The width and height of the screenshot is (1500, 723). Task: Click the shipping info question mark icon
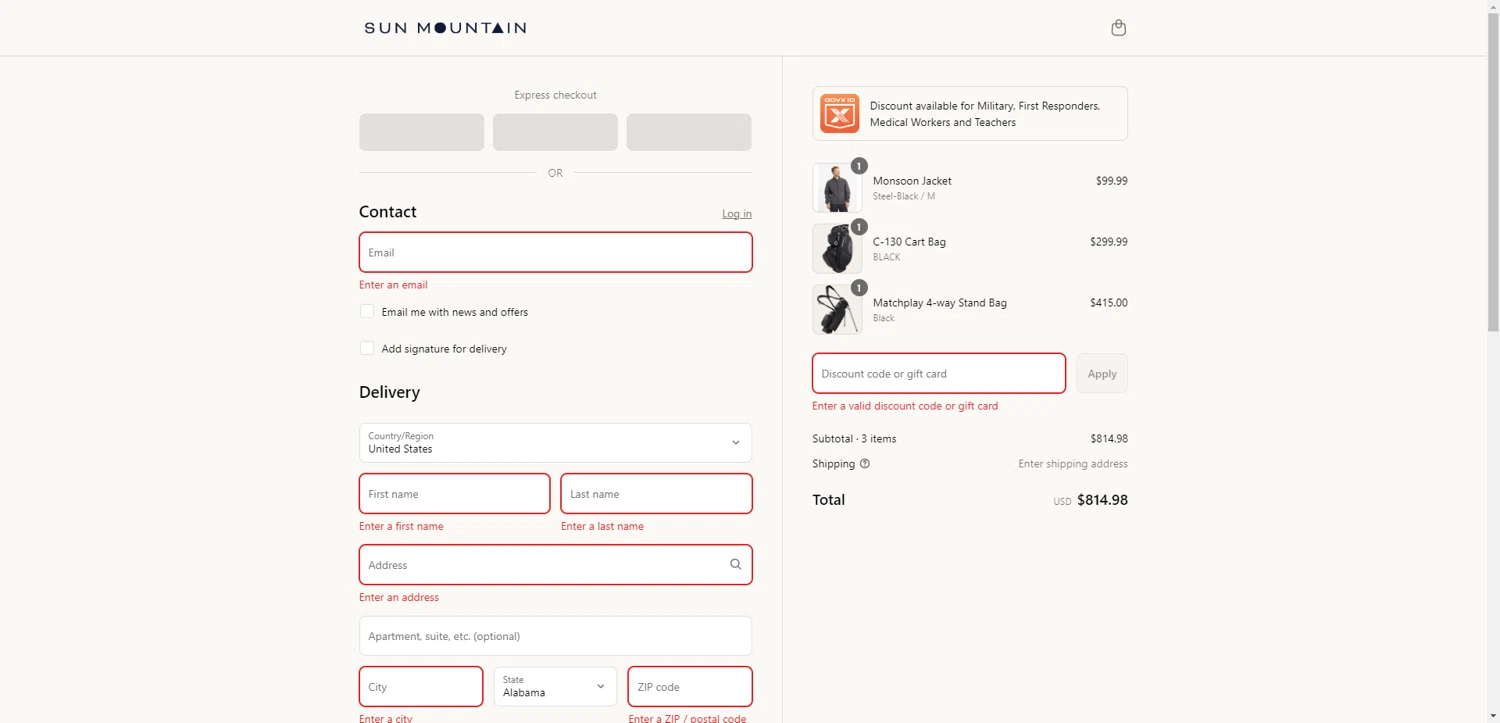click(865, 464)
